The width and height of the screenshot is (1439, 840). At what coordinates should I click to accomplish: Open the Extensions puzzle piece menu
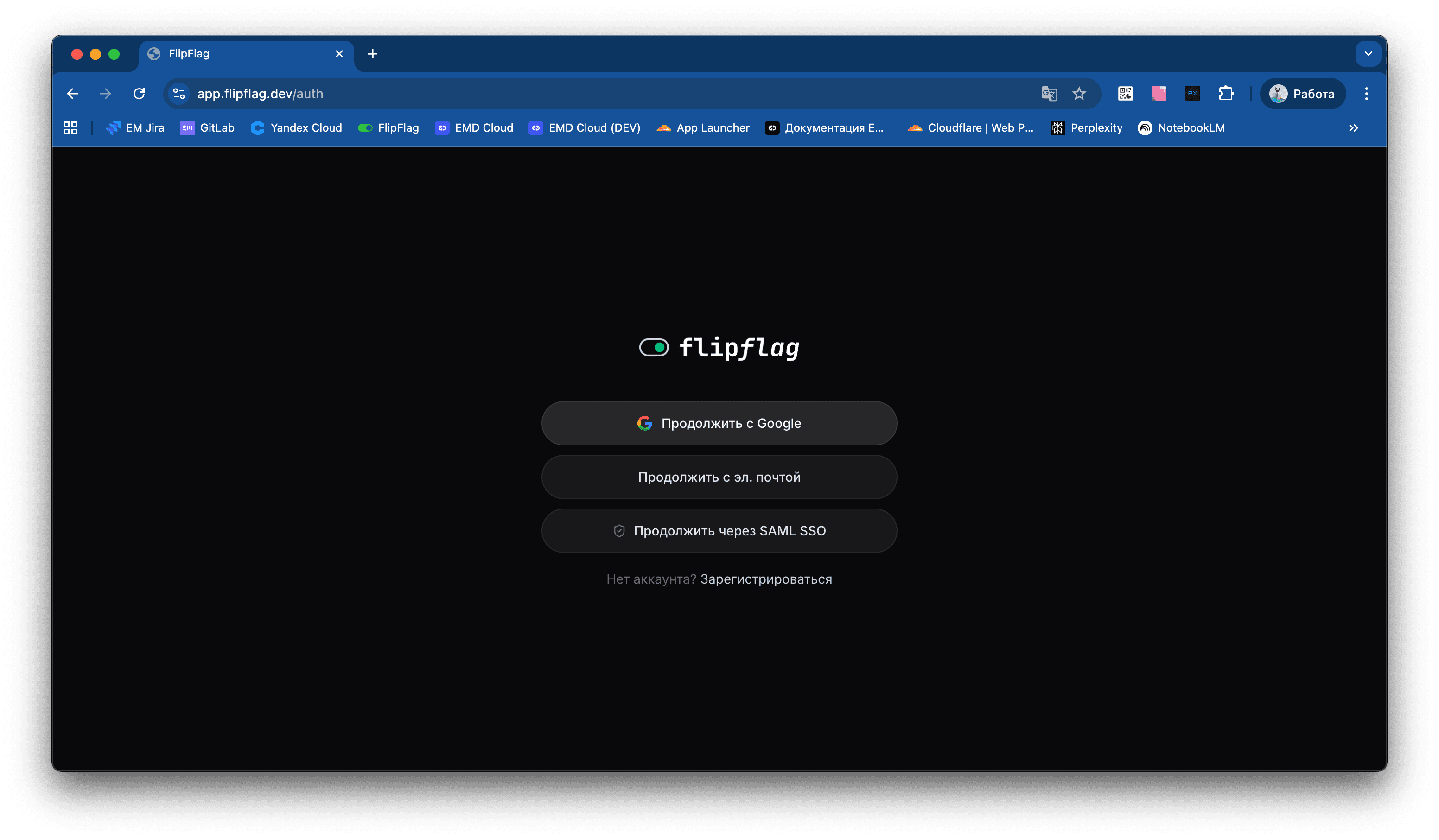click(x=1226, y=94)
